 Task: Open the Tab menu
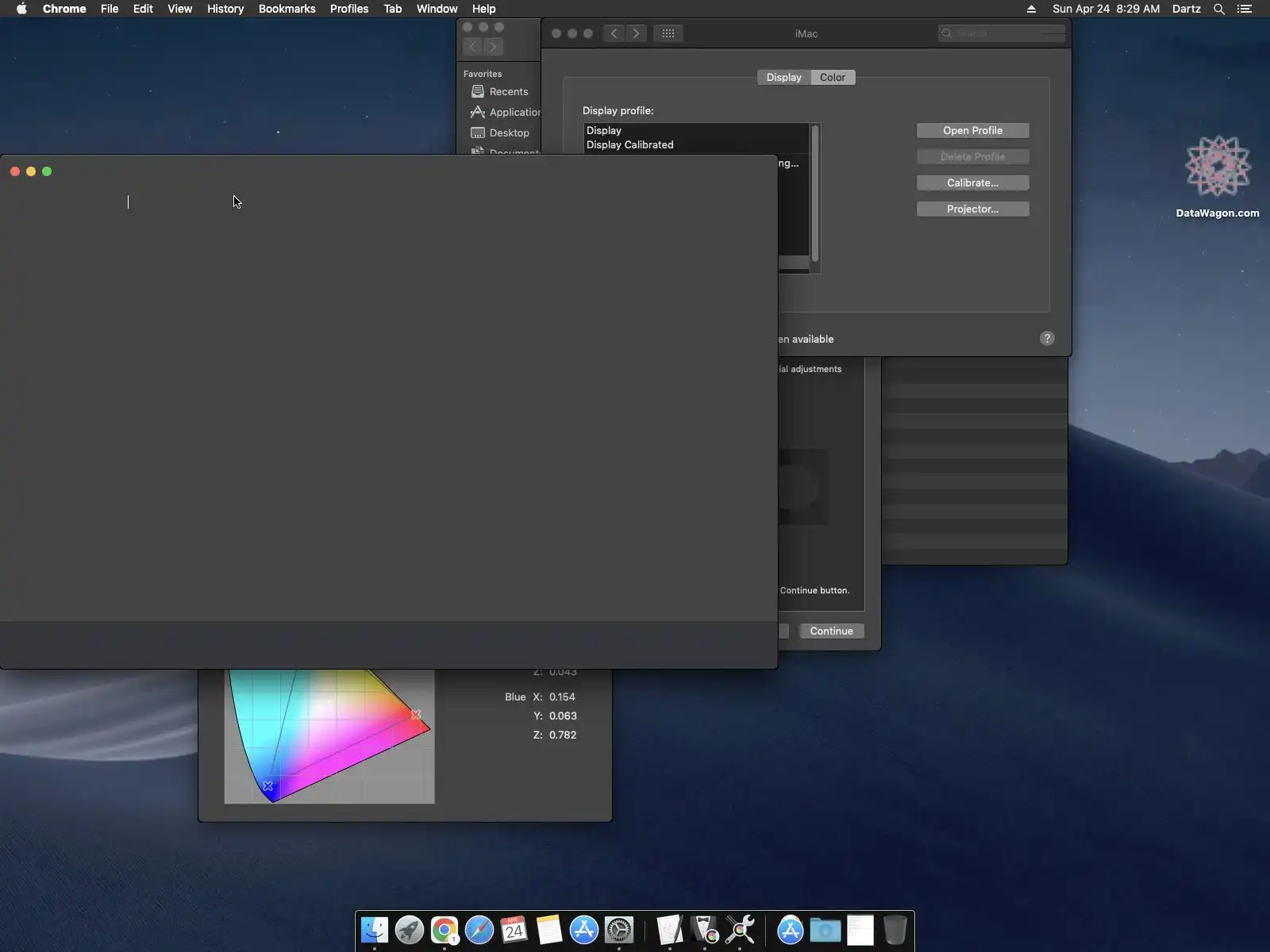click(392, 9)
